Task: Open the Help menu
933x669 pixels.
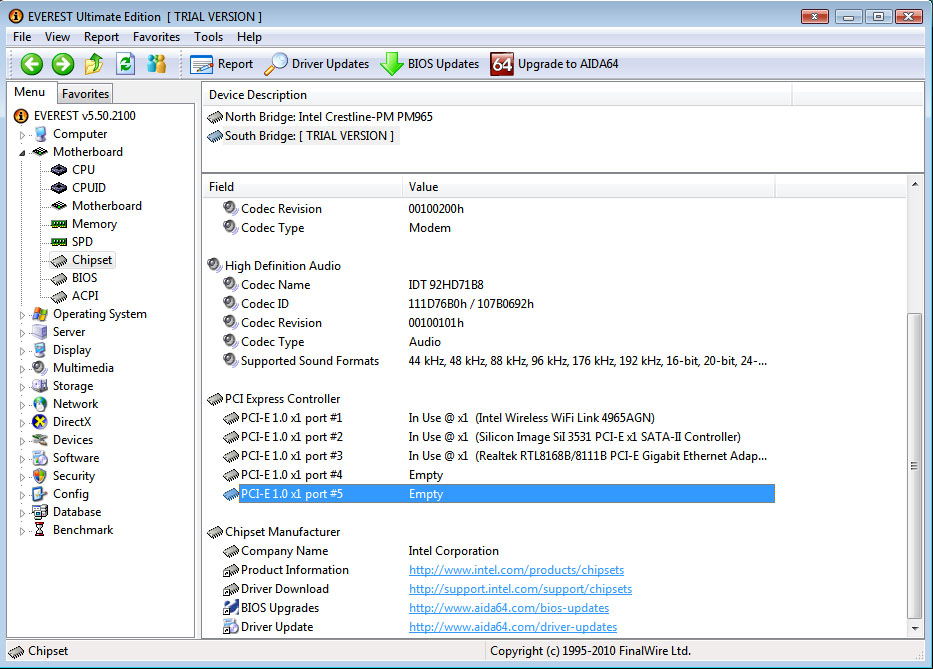Action: 249,37
